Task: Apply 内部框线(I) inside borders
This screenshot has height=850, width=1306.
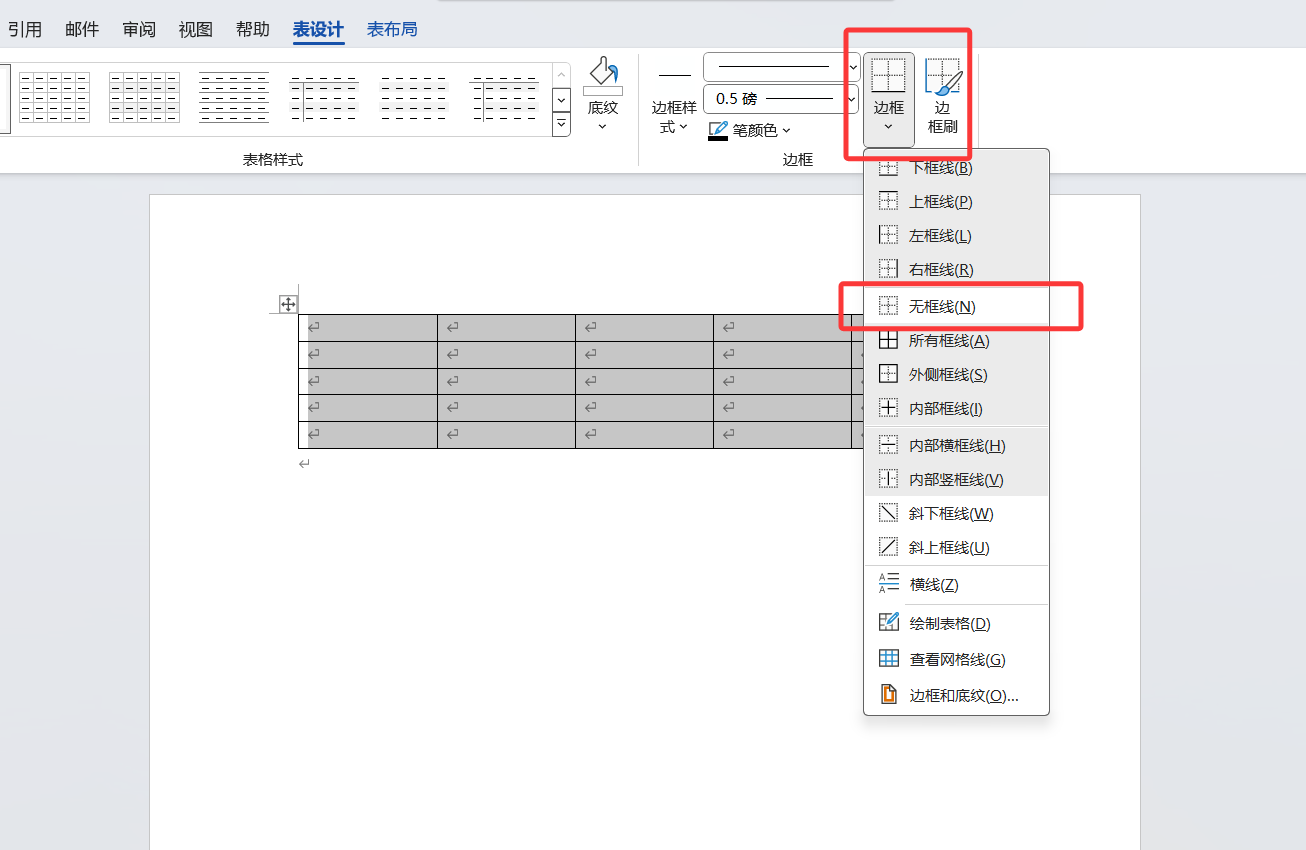Action: click(956, 409)
